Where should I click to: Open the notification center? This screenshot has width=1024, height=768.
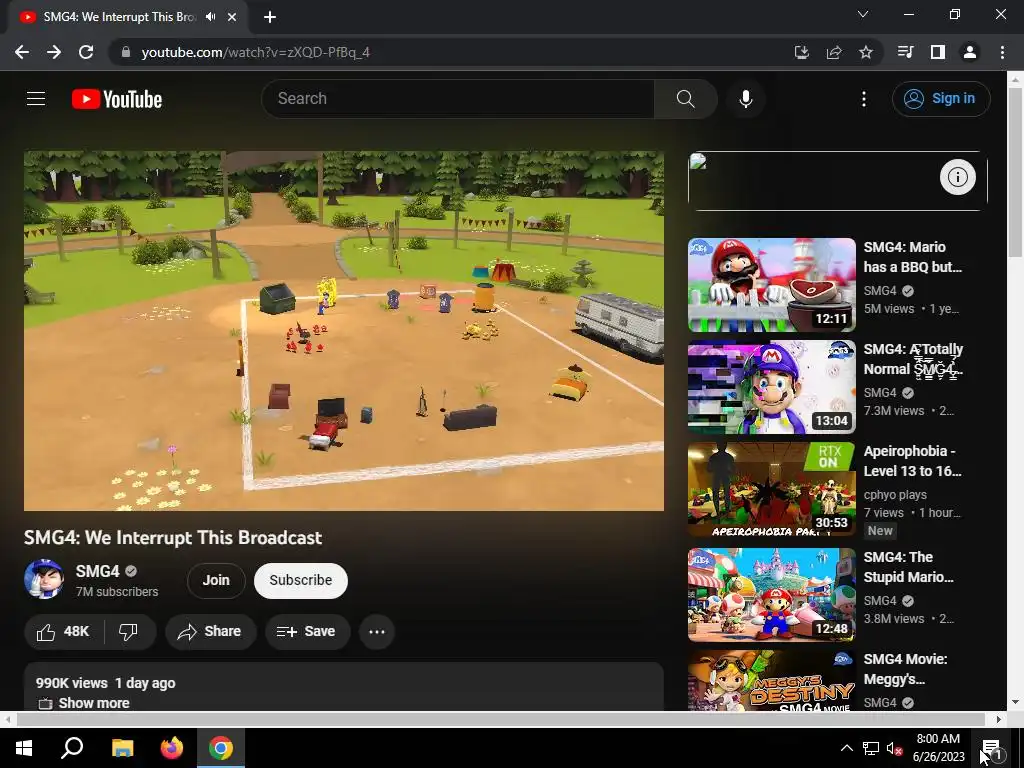pos(992,748)
